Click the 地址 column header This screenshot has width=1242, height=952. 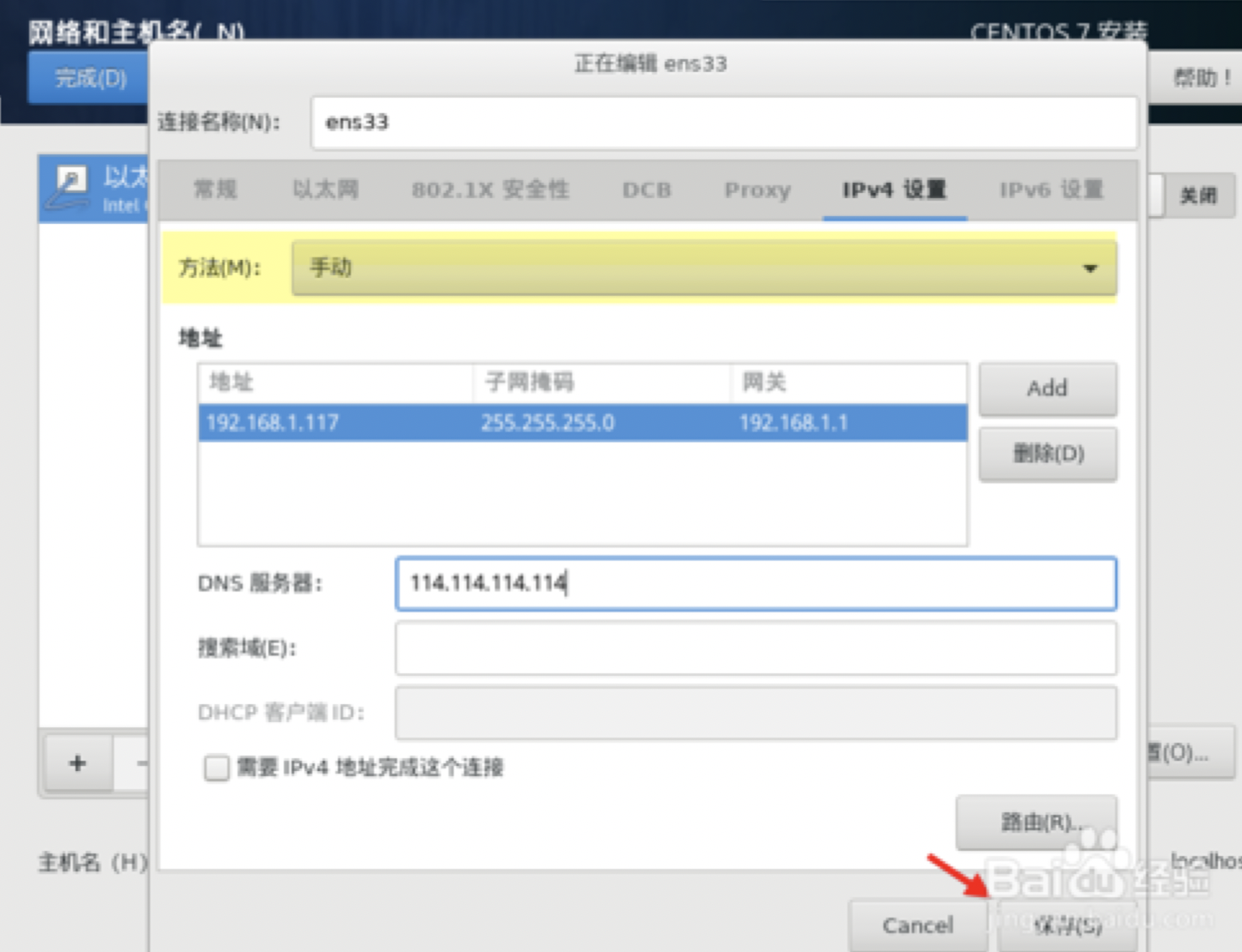[x=335, y=383]
